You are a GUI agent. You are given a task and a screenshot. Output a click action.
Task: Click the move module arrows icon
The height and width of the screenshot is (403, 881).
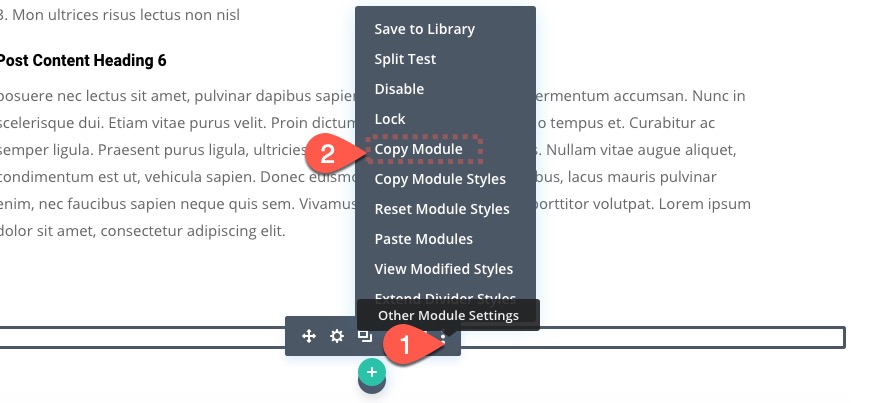(309, 337)
